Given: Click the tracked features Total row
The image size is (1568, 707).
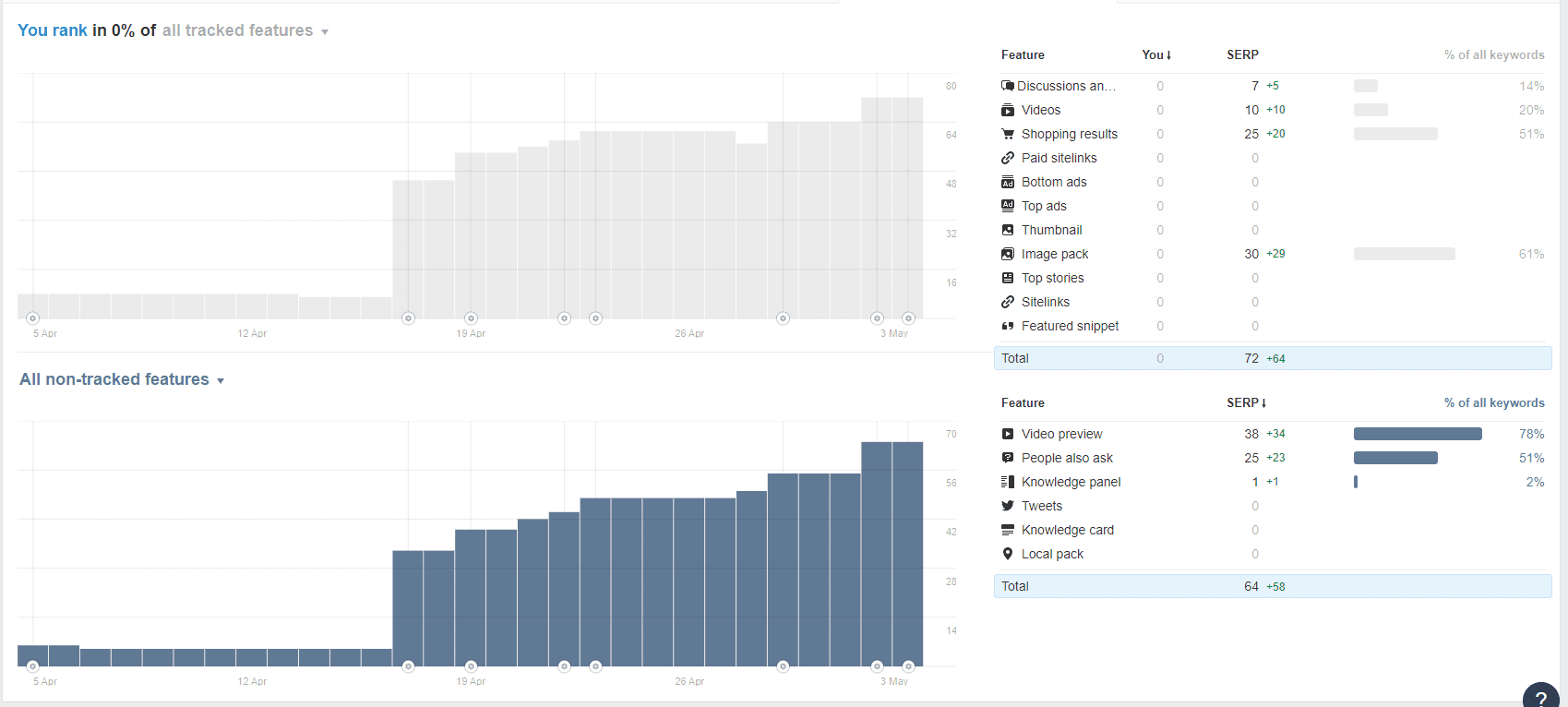Looking at the screenshot, I should (x=1273, y=358).
